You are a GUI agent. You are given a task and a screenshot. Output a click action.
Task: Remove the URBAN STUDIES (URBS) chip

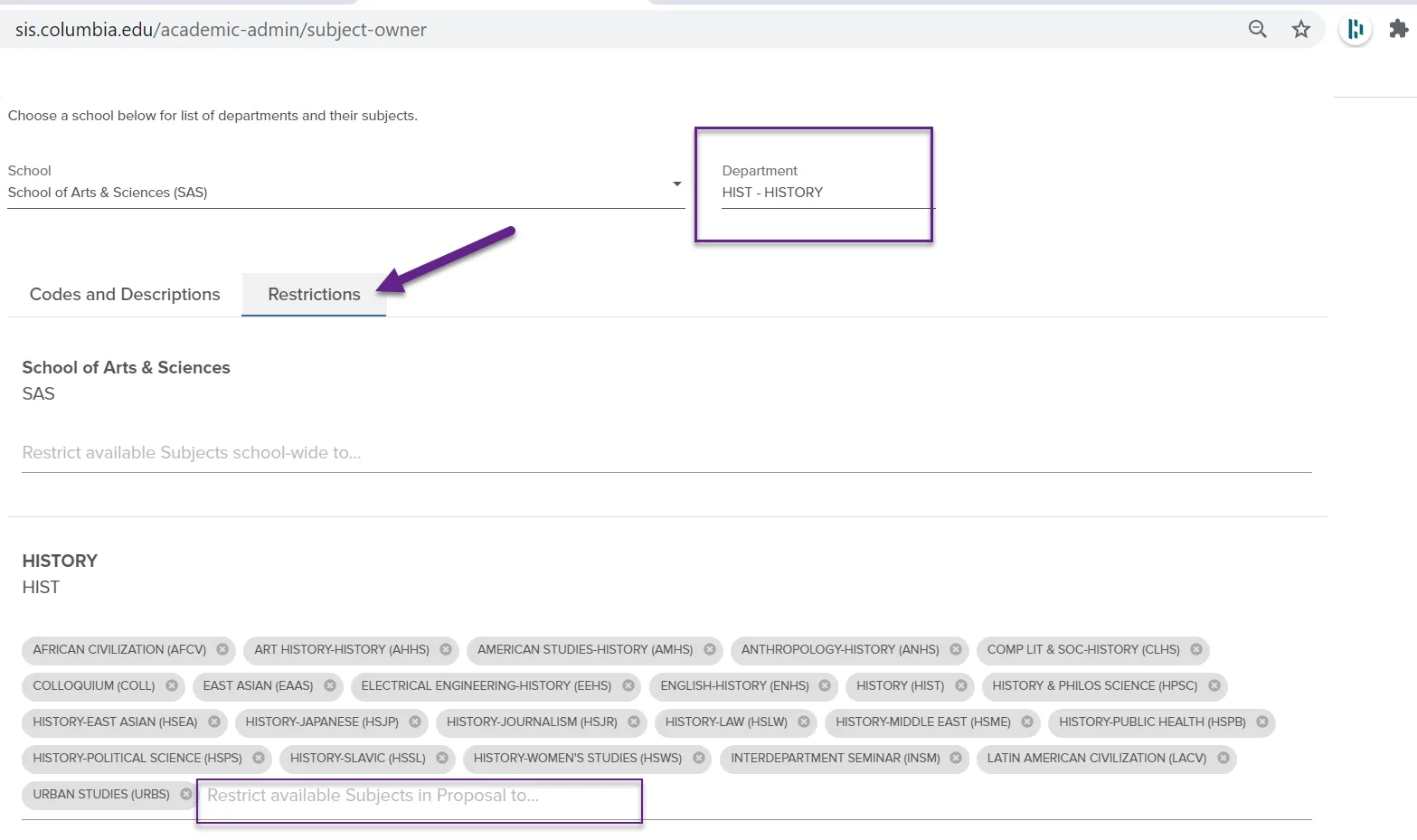(186, 794)
